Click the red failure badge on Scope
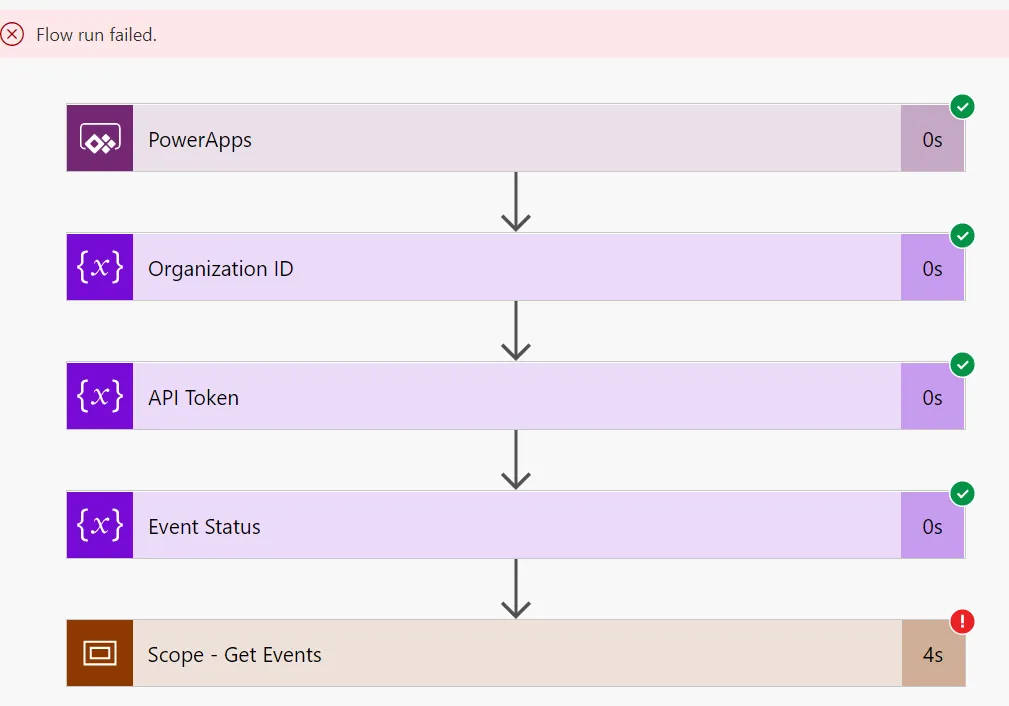The image size is (1009, 706). tap(962, 622)
